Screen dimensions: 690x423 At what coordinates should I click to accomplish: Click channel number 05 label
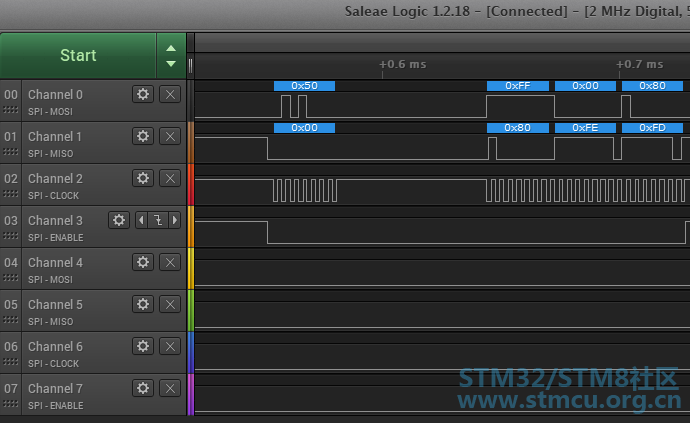[x=11, y=305]
